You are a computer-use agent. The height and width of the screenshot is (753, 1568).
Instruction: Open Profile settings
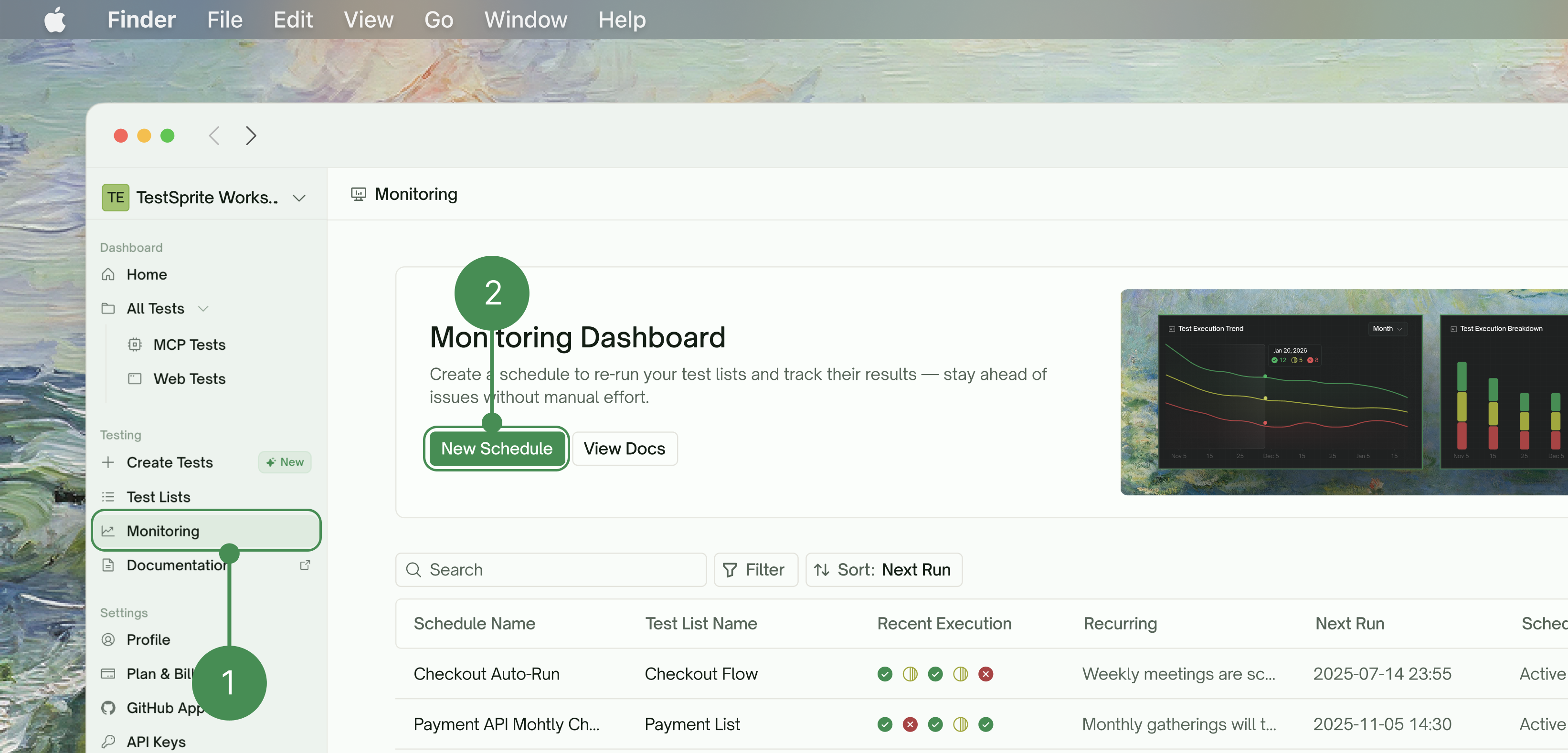click(148, 640)
